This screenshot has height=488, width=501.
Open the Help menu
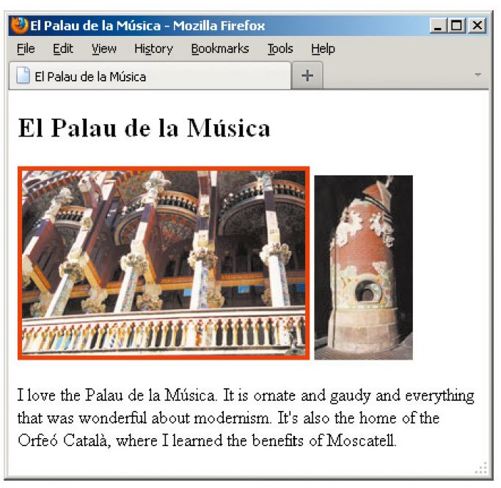(323, 49)
